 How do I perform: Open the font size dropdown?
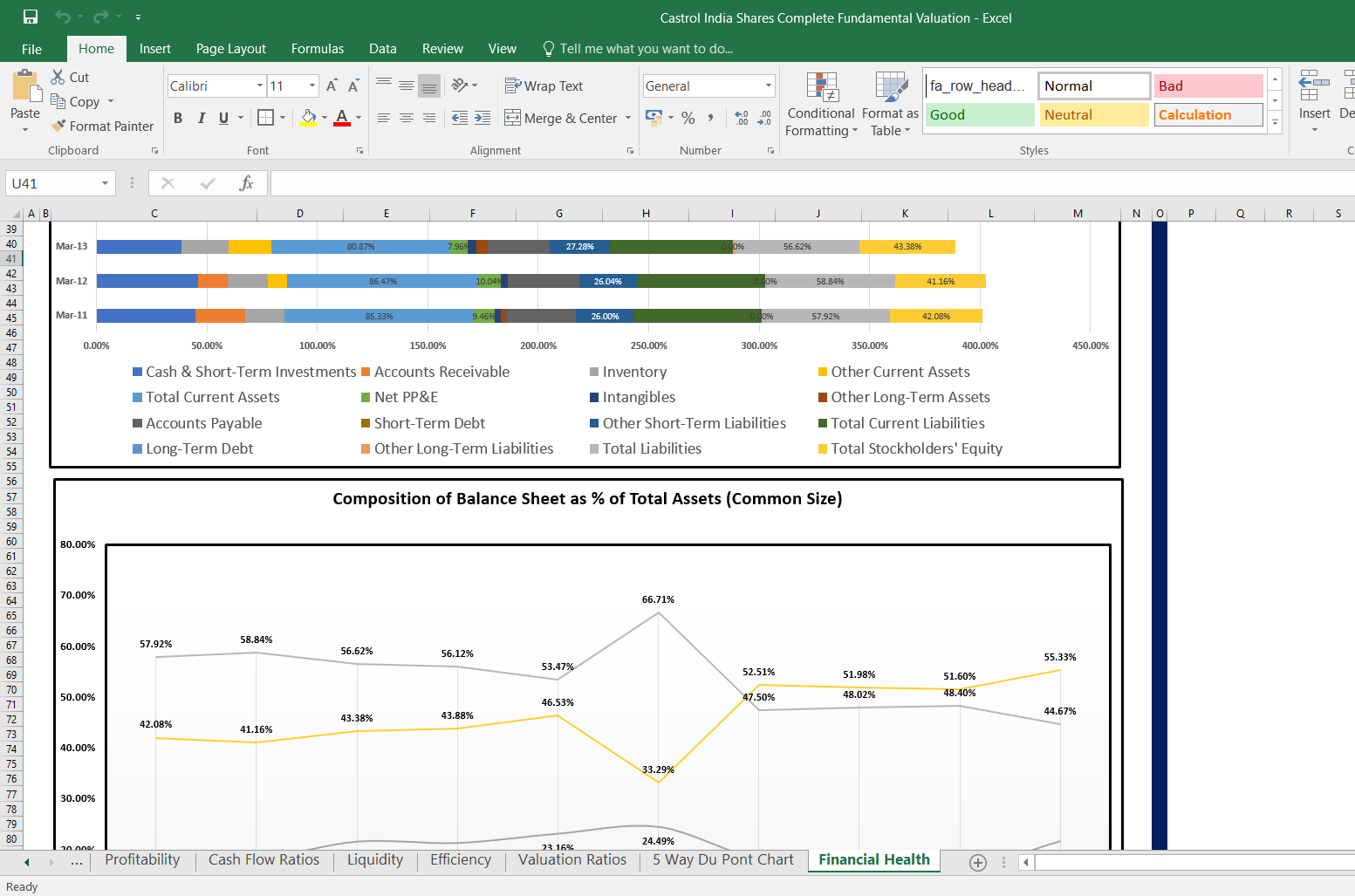tap(312, 85)
